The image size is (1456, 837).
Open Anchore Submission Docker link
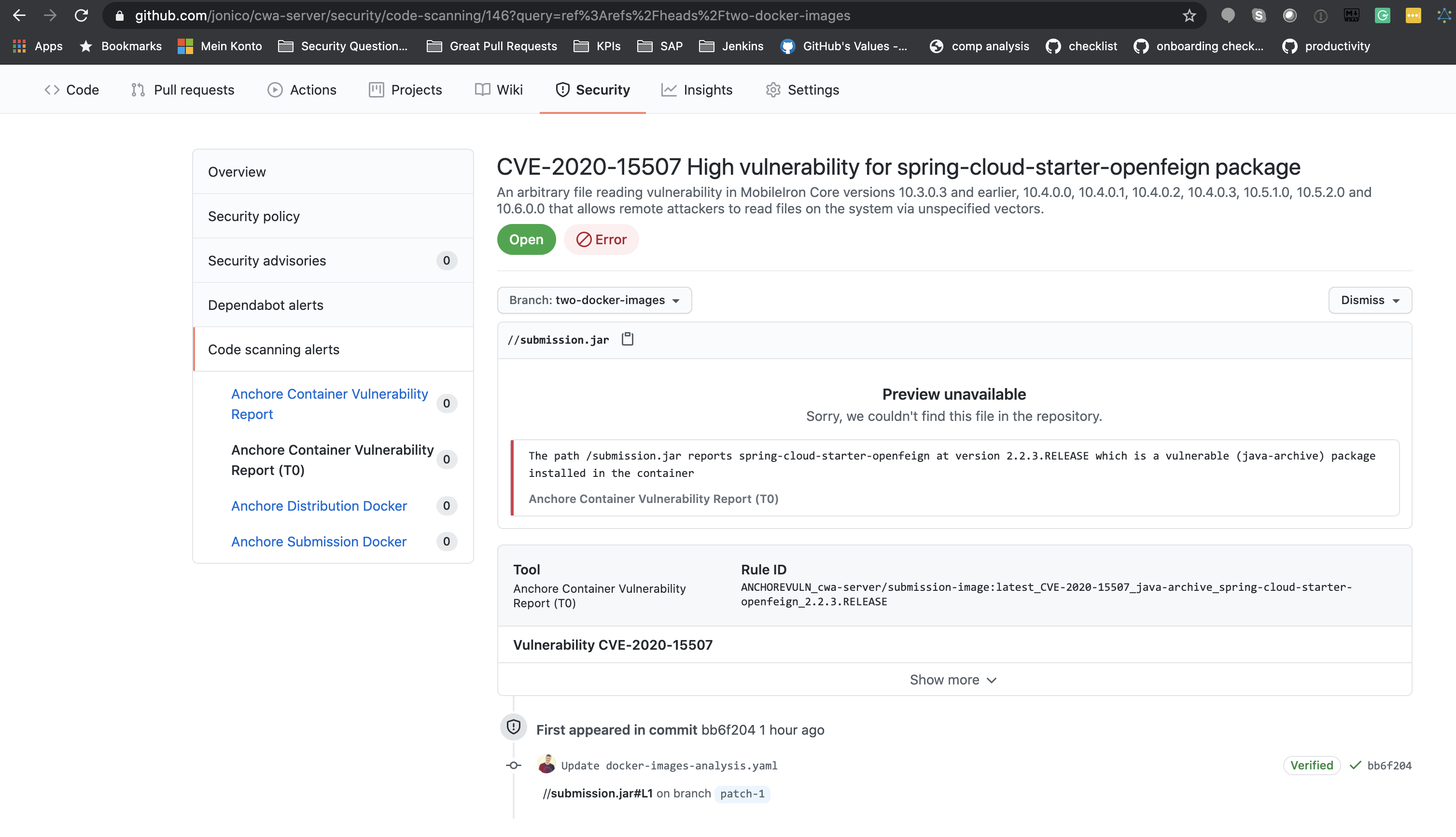tap(319, 541)
